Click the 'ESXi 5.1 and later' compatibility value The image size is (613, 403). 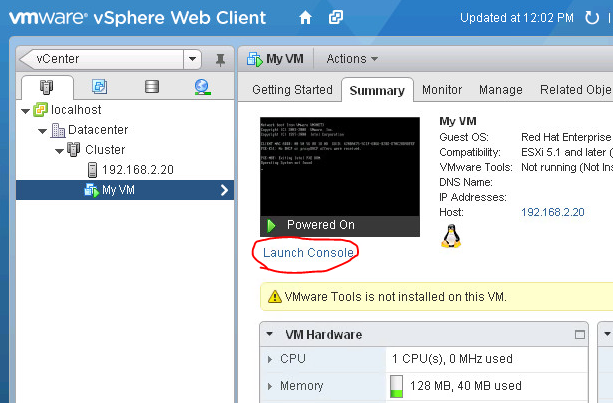[x=566, y=152]
